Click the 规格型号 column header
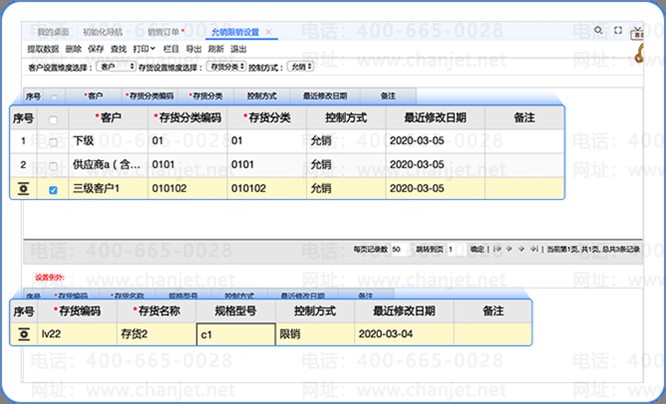The height and width of the screenshot is (404, 666). click(x=236, y=311)
